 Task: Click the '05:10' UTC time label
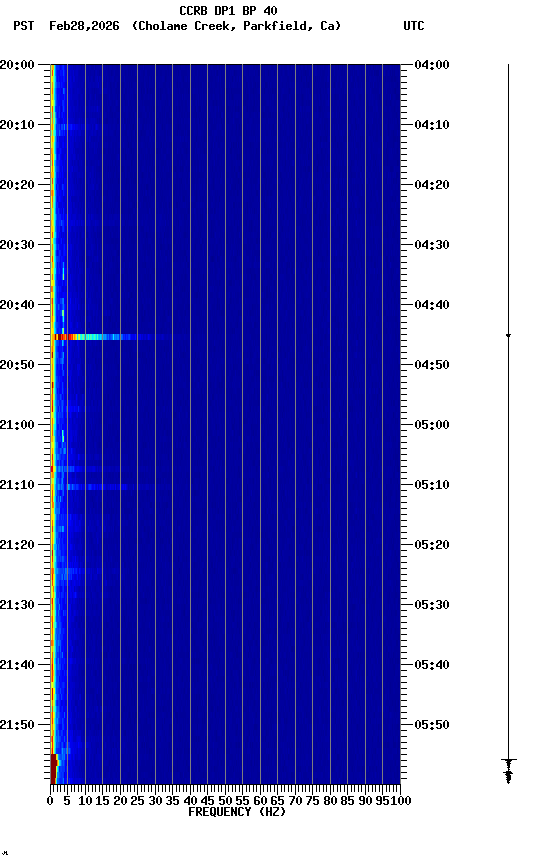pyautogui.click(x=432, y=485)
